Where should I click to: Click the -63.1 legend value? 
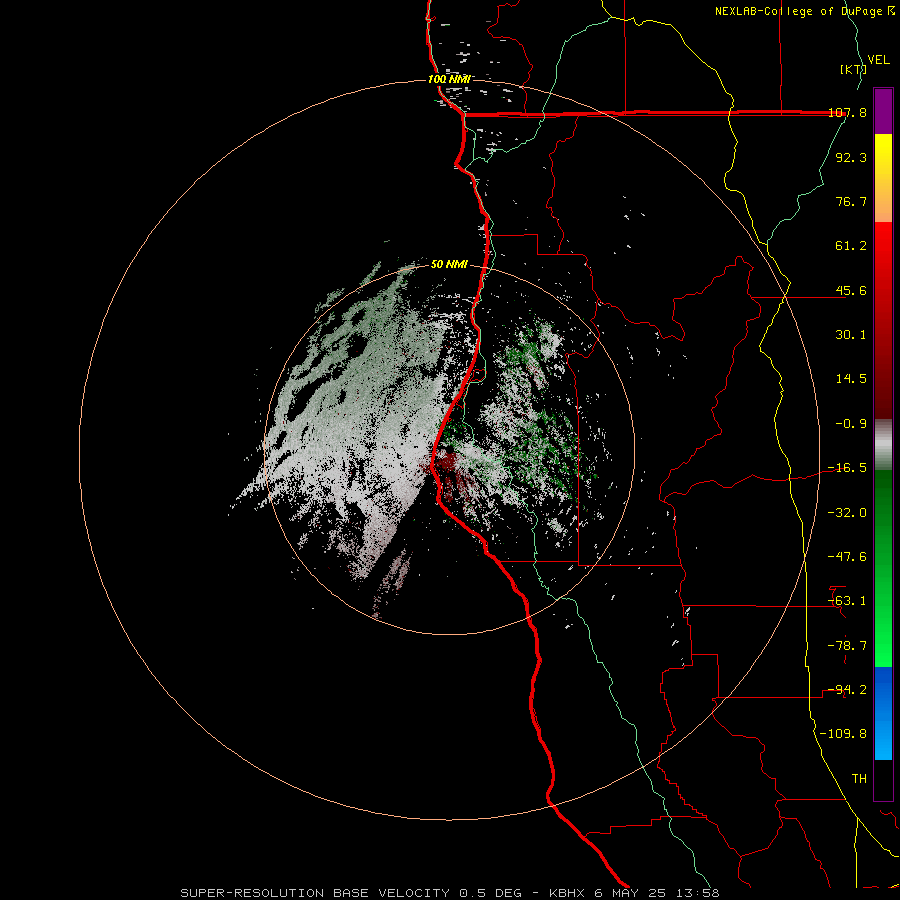click(847, 601)
